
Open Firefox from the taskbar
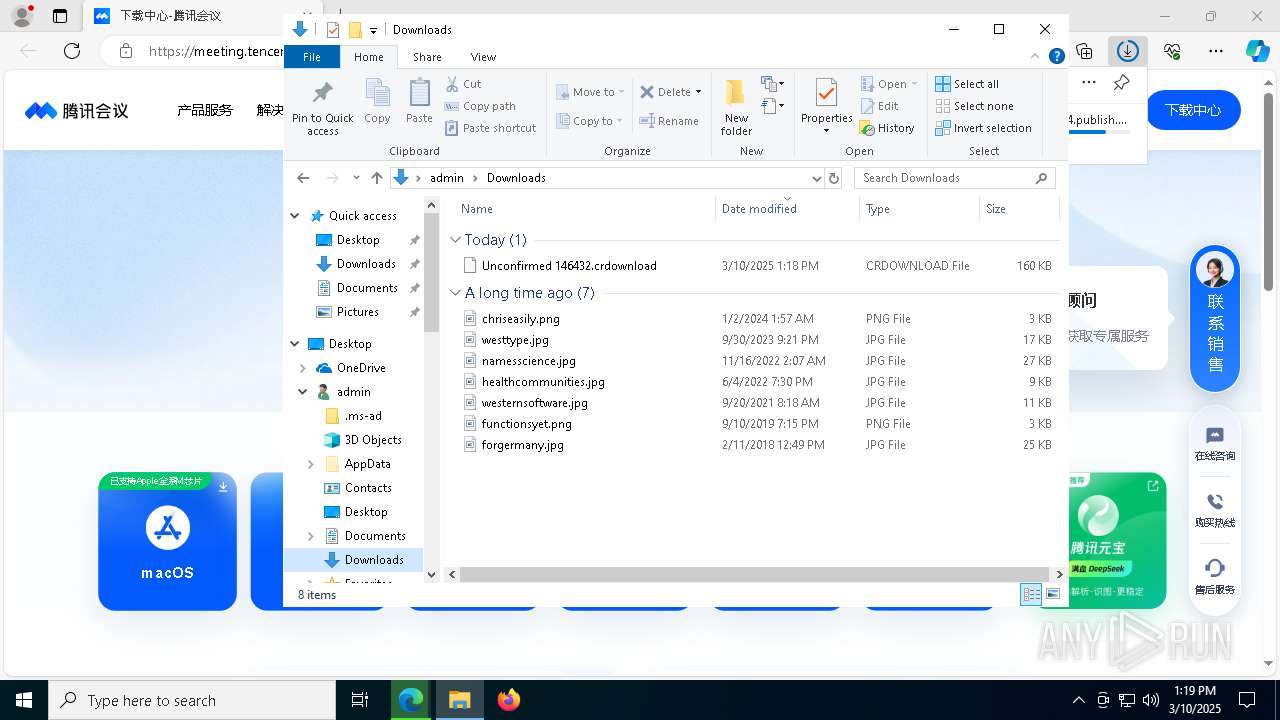(x=508, y=700)
